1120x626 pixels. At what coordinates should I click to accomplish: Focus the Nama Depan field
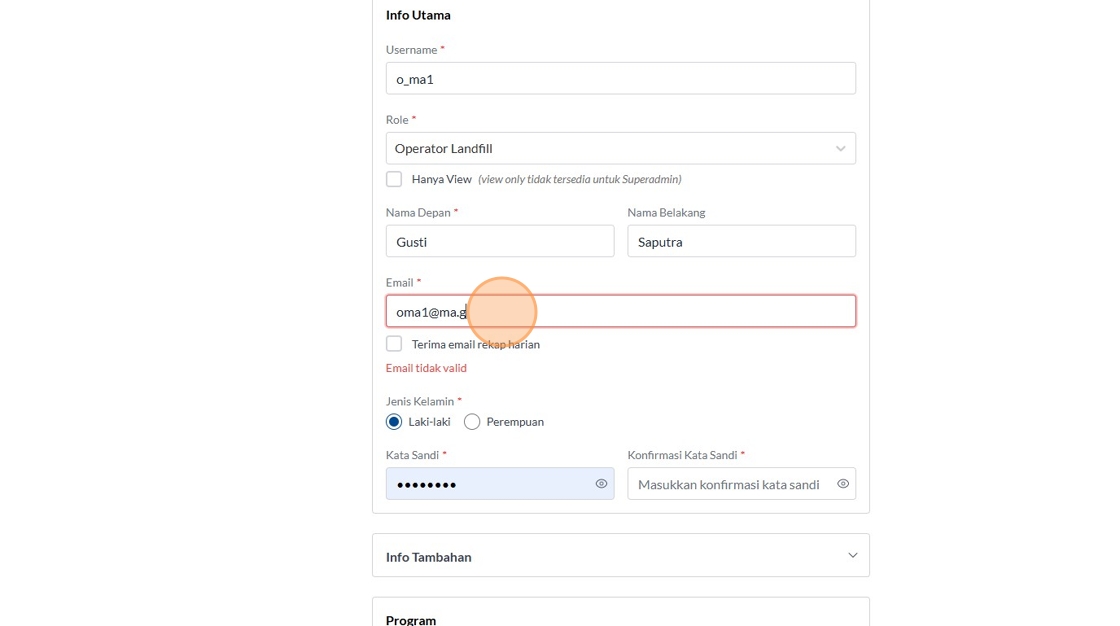tap(500, 241)
